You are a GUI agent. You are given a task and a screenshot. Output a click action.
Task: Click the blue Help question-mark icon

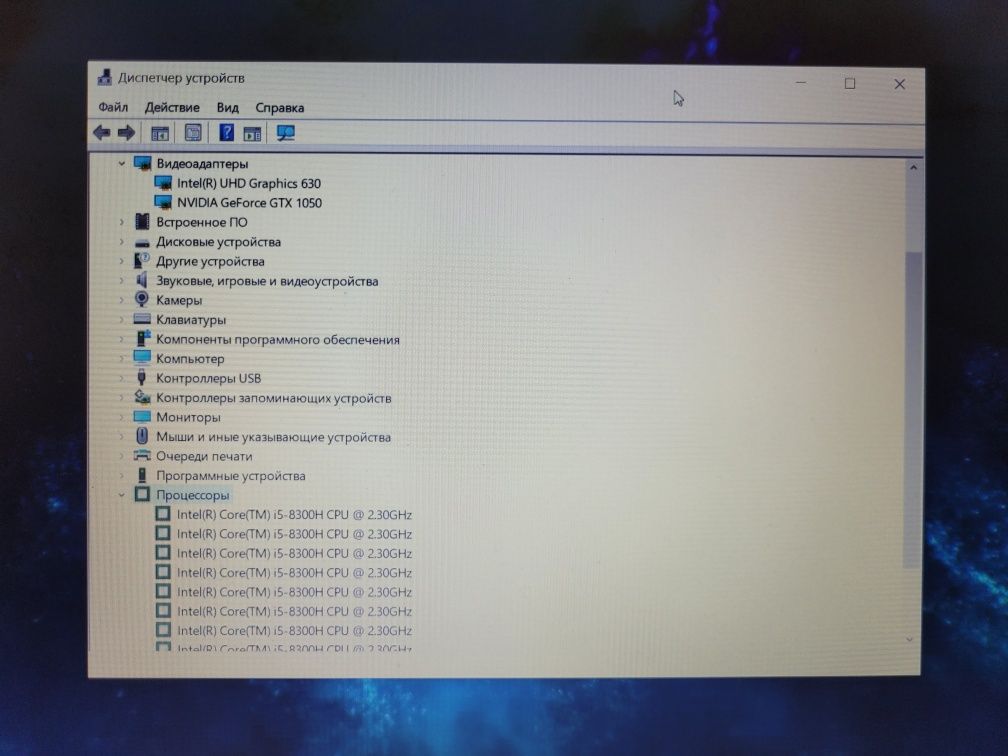(x=226, y=132)
